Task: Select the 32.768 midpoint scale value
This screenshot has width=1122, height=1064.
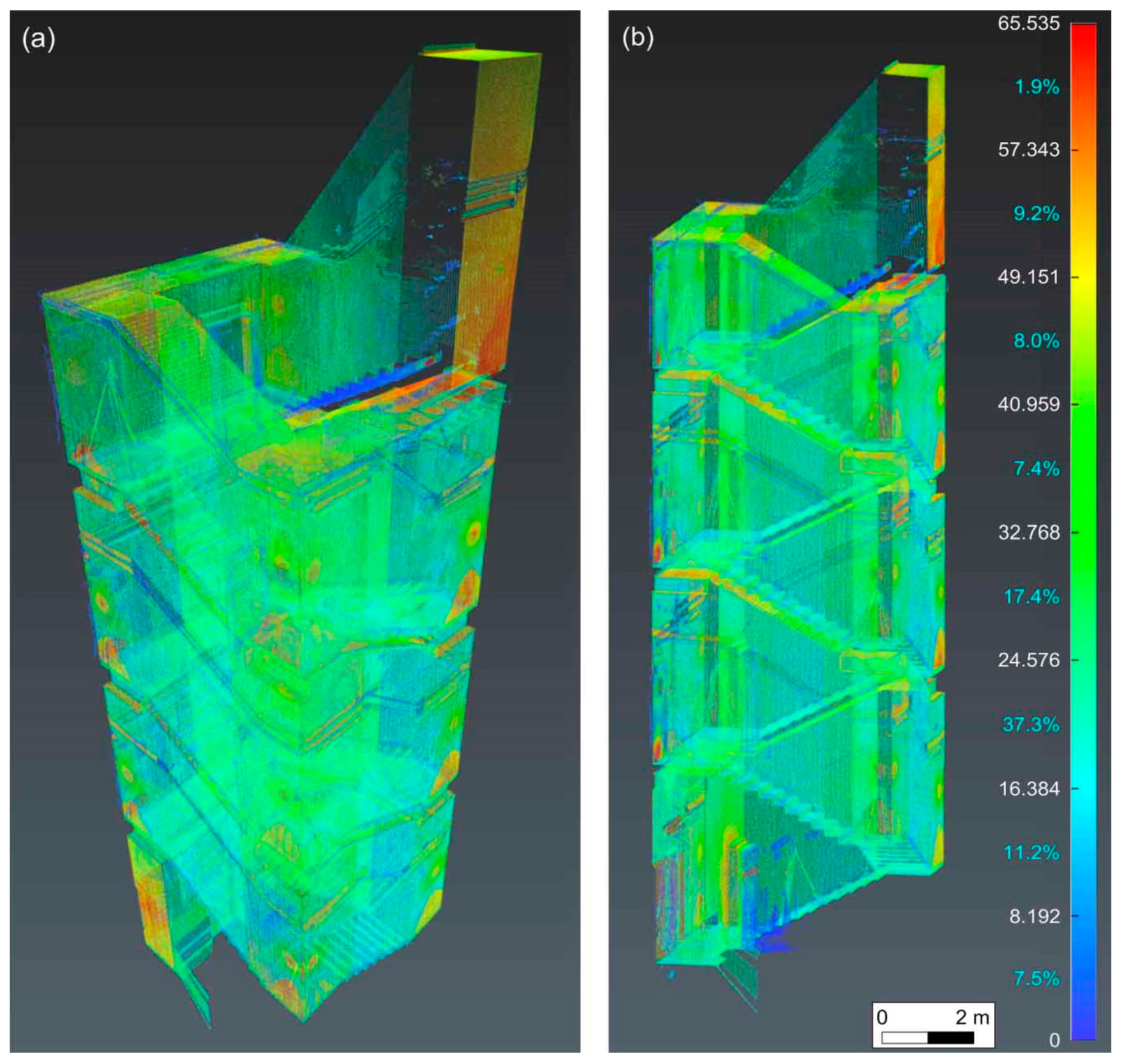Action: [1028, 533]
